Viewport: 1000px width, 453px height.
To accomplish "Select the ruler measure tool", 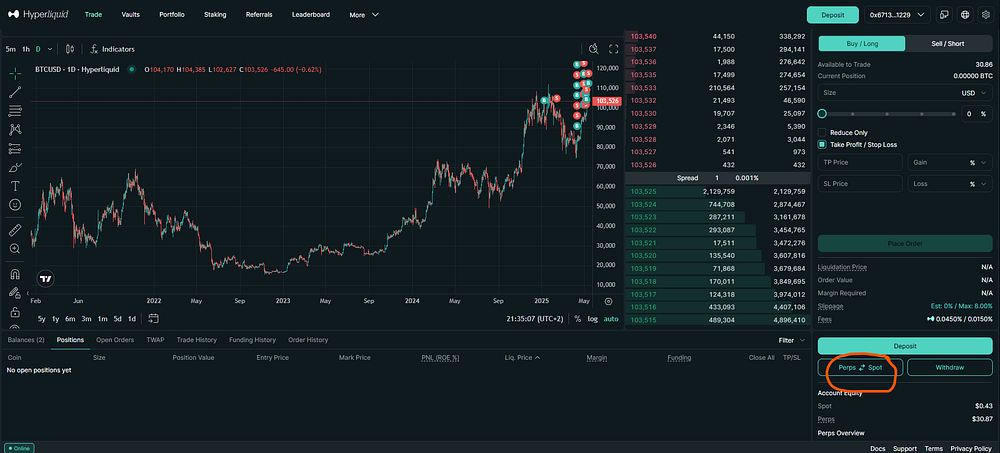I will tap(15, 230).
